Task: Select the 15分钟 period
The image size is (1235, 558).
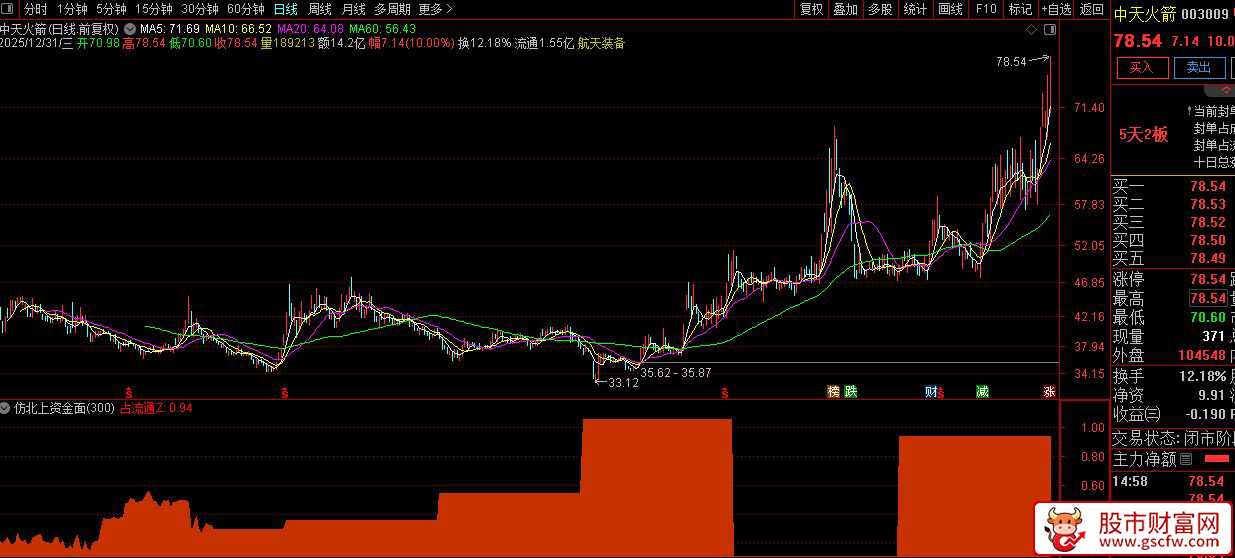Action: [153, 9]
